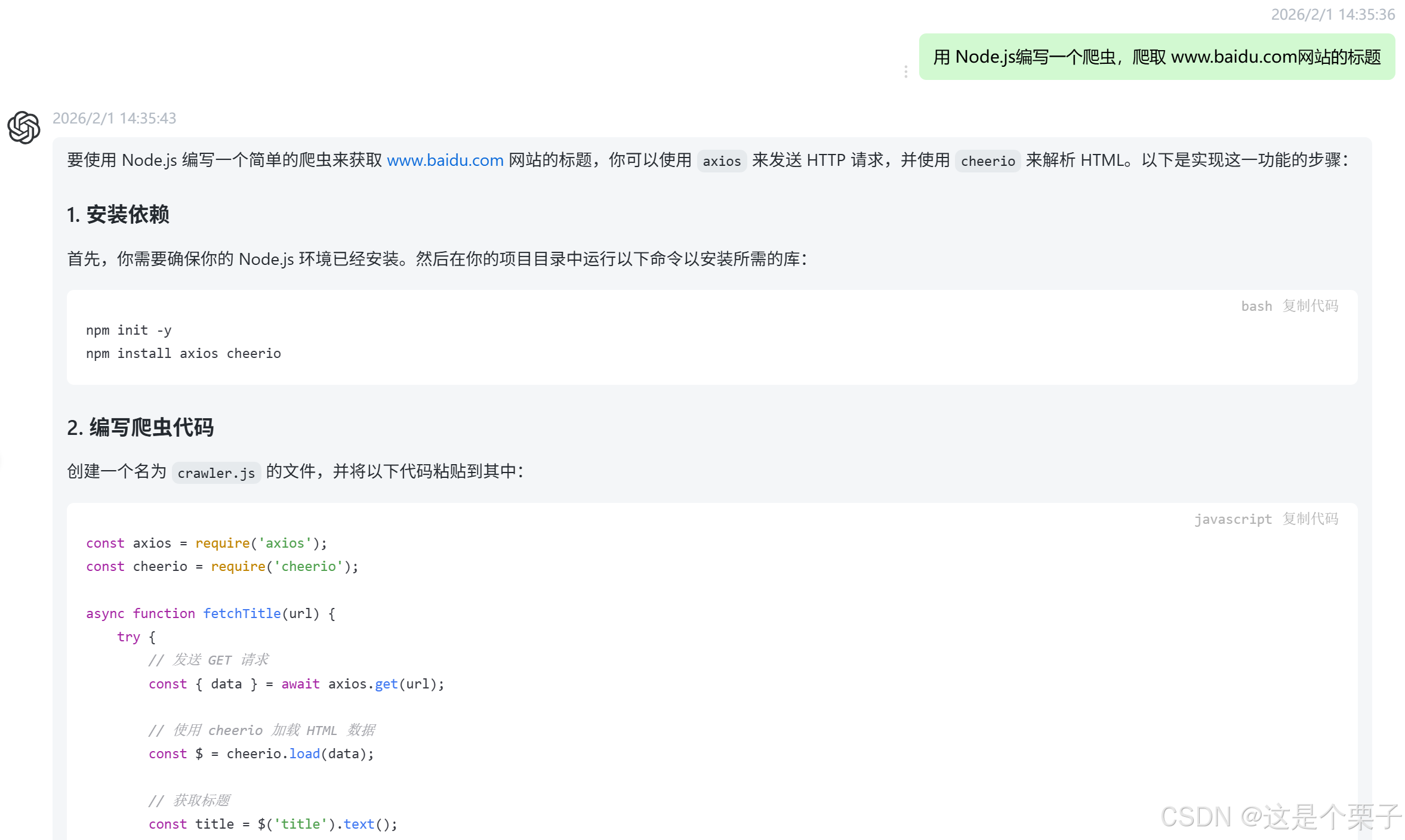Open the www.baidu.com hyperlink
This screenshot has height=840, width=1405.
click(445, 160)
